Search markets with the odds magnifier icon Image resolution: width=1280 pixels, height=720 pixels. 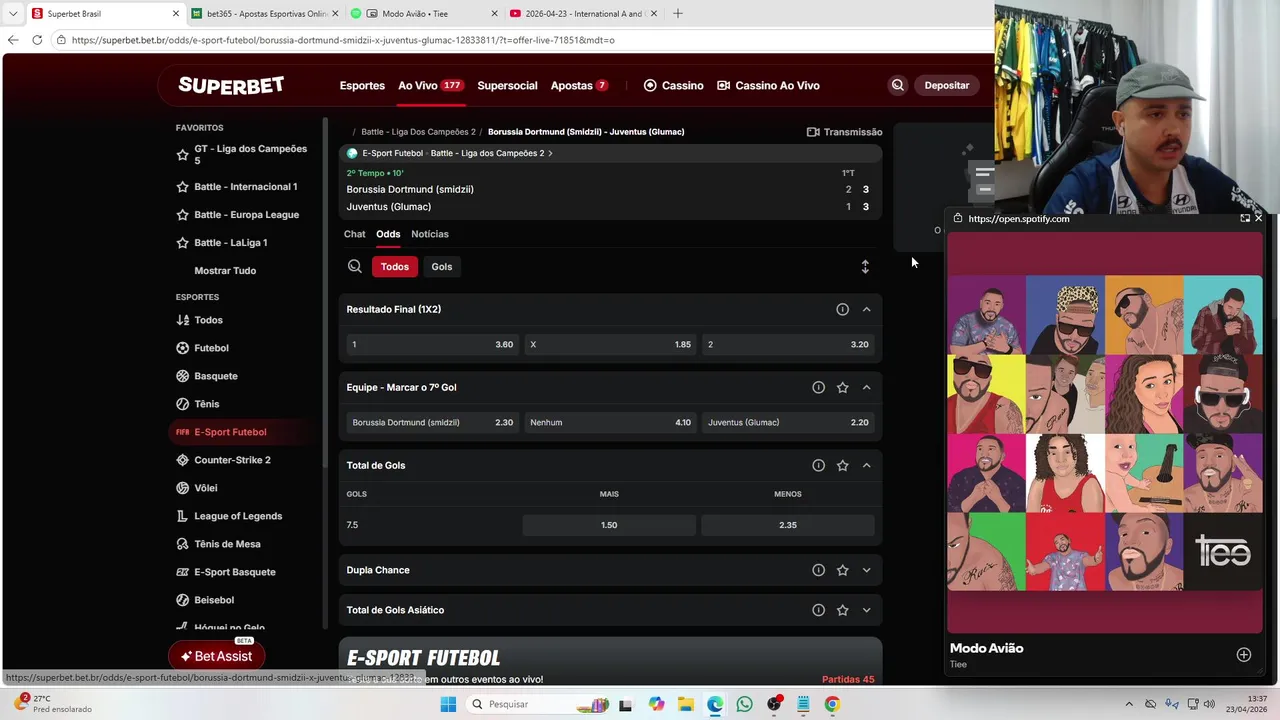click(x=355, y=266)
